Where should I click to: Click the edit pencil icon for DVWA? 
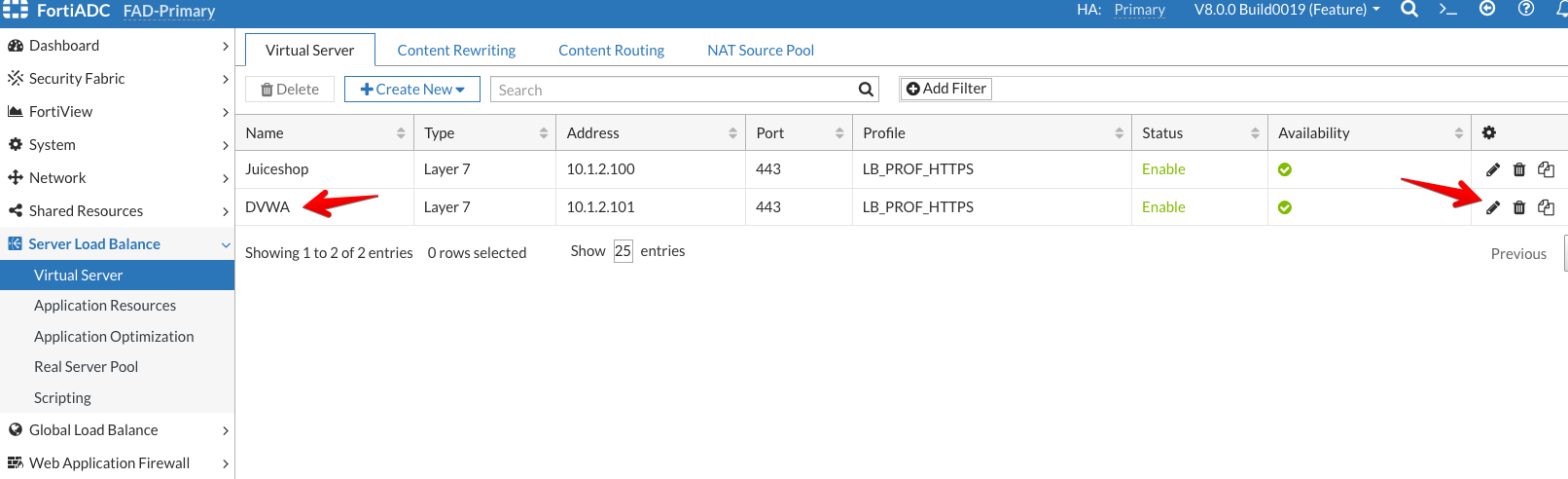coord(1492,207)
